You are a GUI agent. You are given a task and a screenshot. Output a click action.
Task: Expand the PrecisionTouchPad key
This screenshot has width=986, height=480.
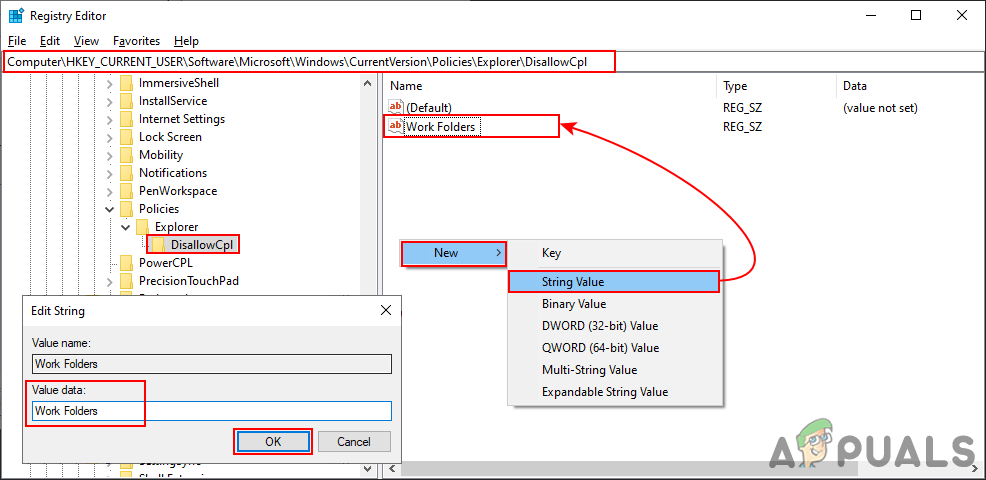110,281
